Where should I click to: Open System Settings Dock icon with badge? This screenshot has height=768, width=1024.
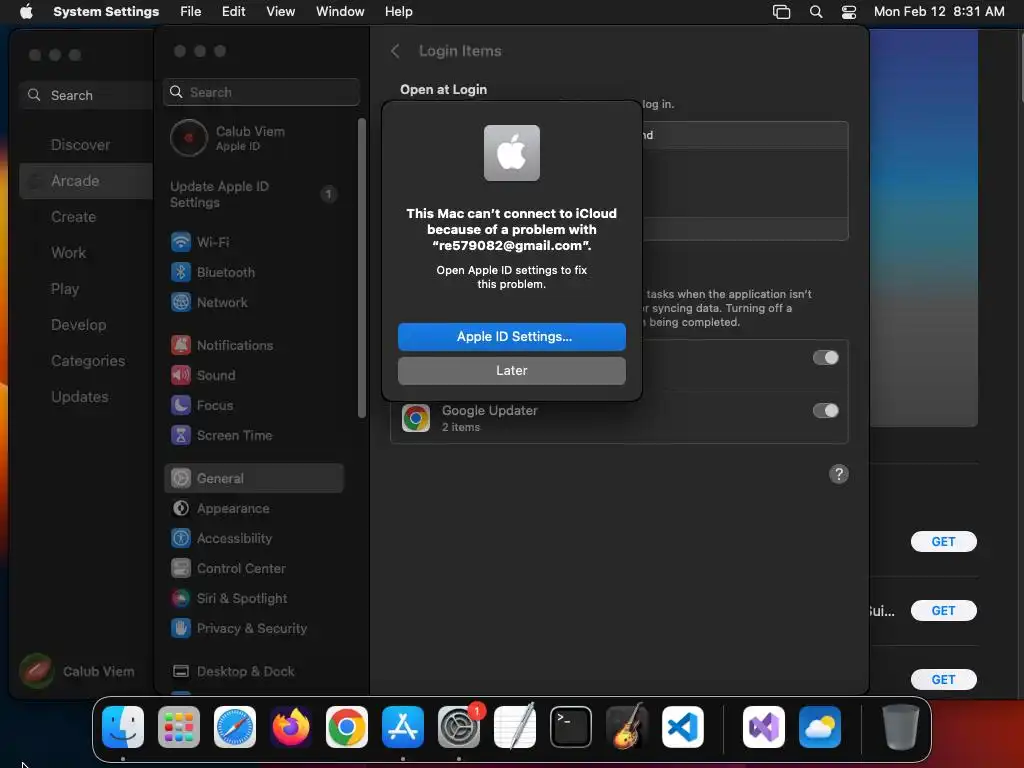click(x=459, y=727)
